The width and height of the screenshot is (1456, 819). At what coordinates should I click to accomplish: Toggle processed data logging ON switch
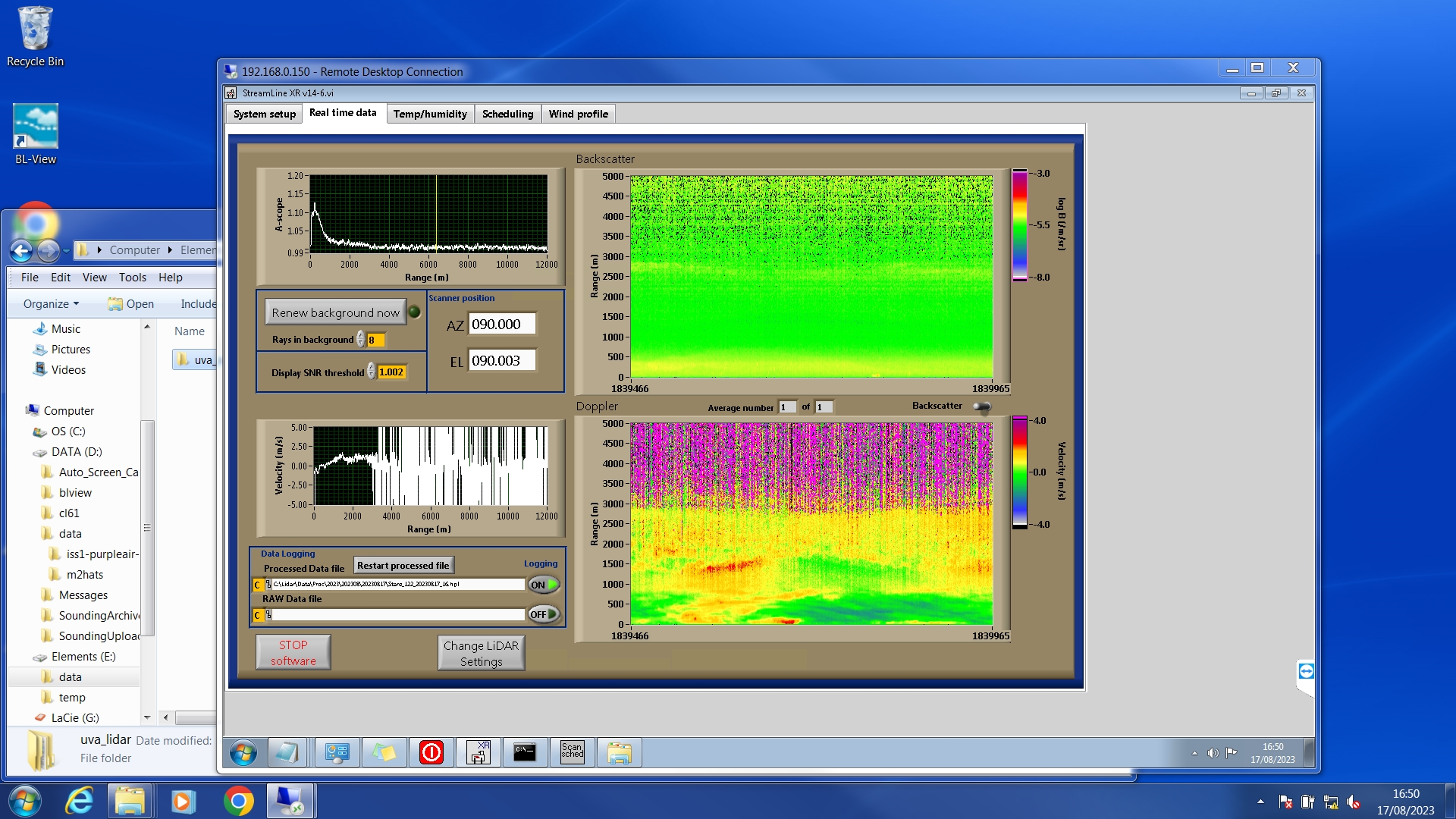coord(544,585)
